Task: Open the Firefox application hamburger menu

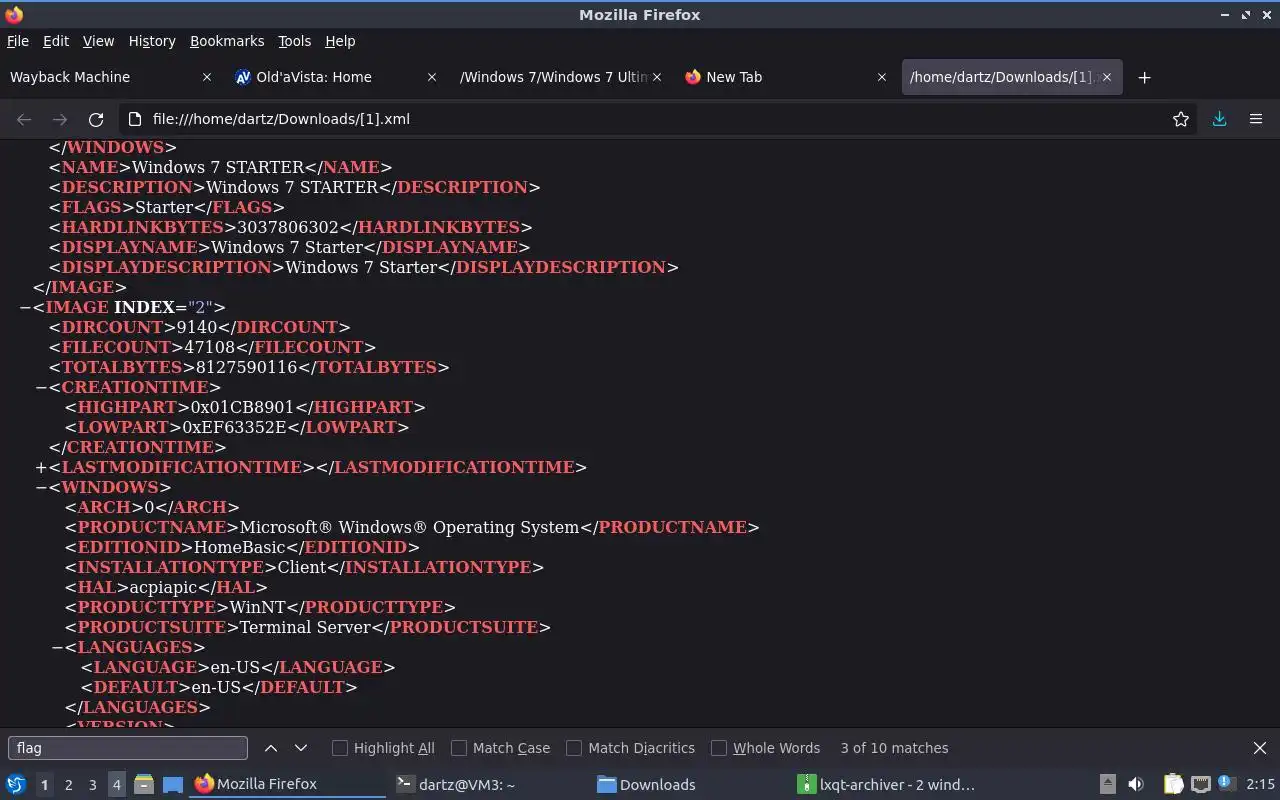Action: [1256, 119]
